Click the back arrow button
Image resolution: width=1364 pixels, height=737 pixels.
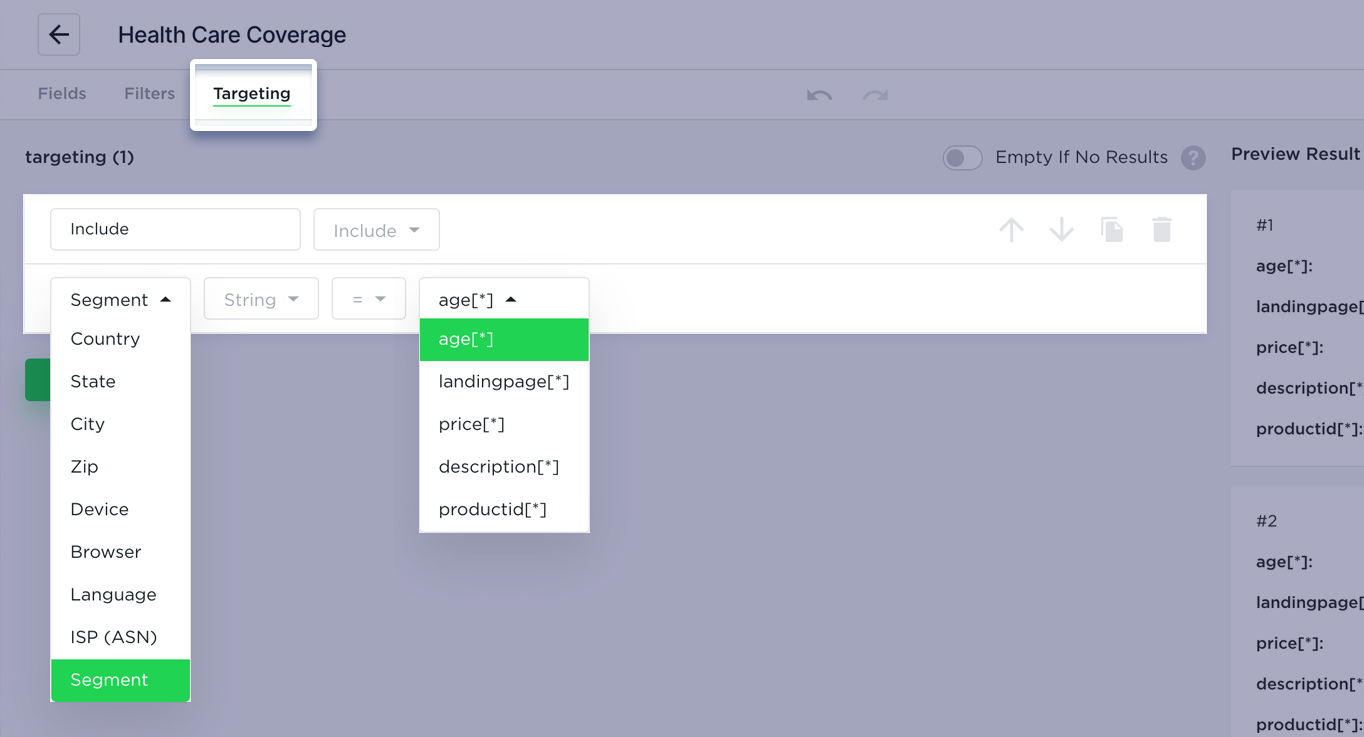coord(59,35)
